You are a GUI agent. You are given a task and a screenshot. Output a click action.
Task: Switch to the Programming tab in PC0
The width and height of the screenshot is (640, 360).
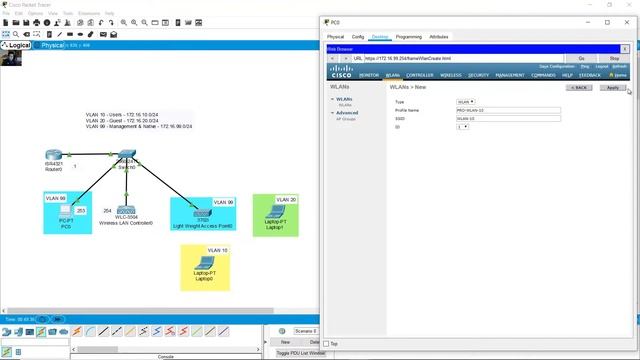tap(409, 37)
